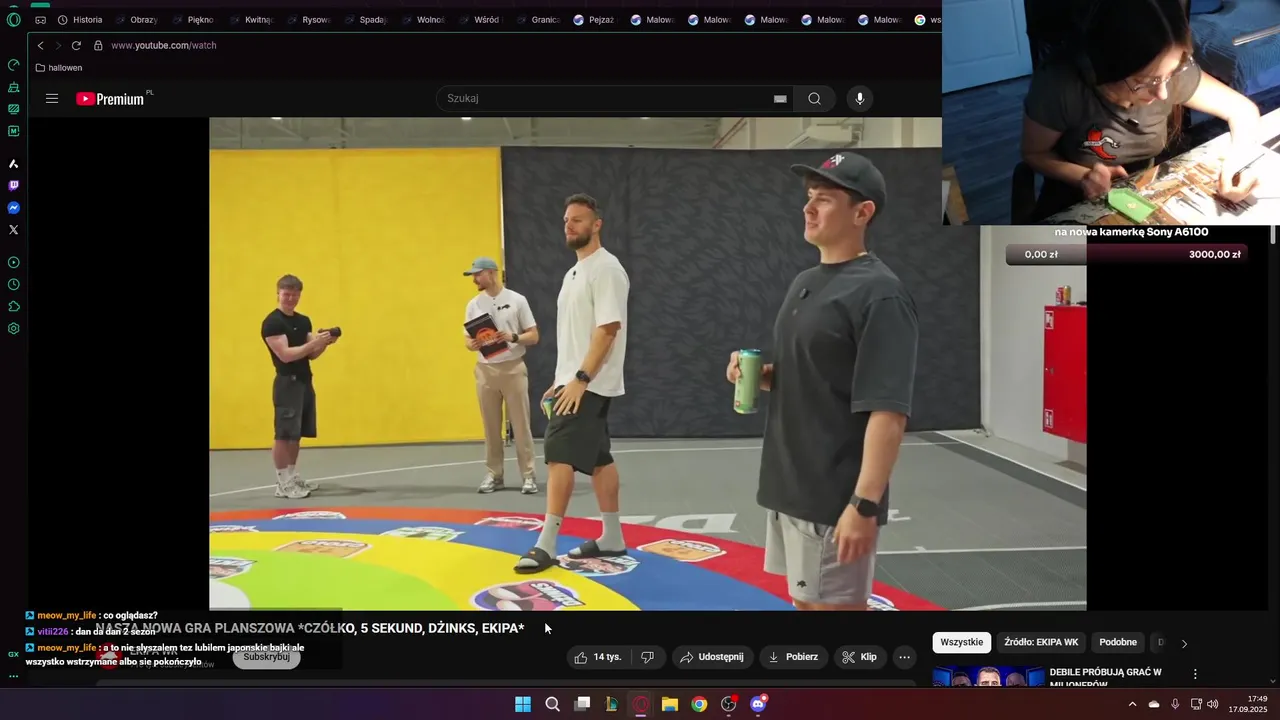This screenshot has width=1280, height=720.
Task: Share video via Udostępnij
Action: pyautogui.click(x=712, y=657)
